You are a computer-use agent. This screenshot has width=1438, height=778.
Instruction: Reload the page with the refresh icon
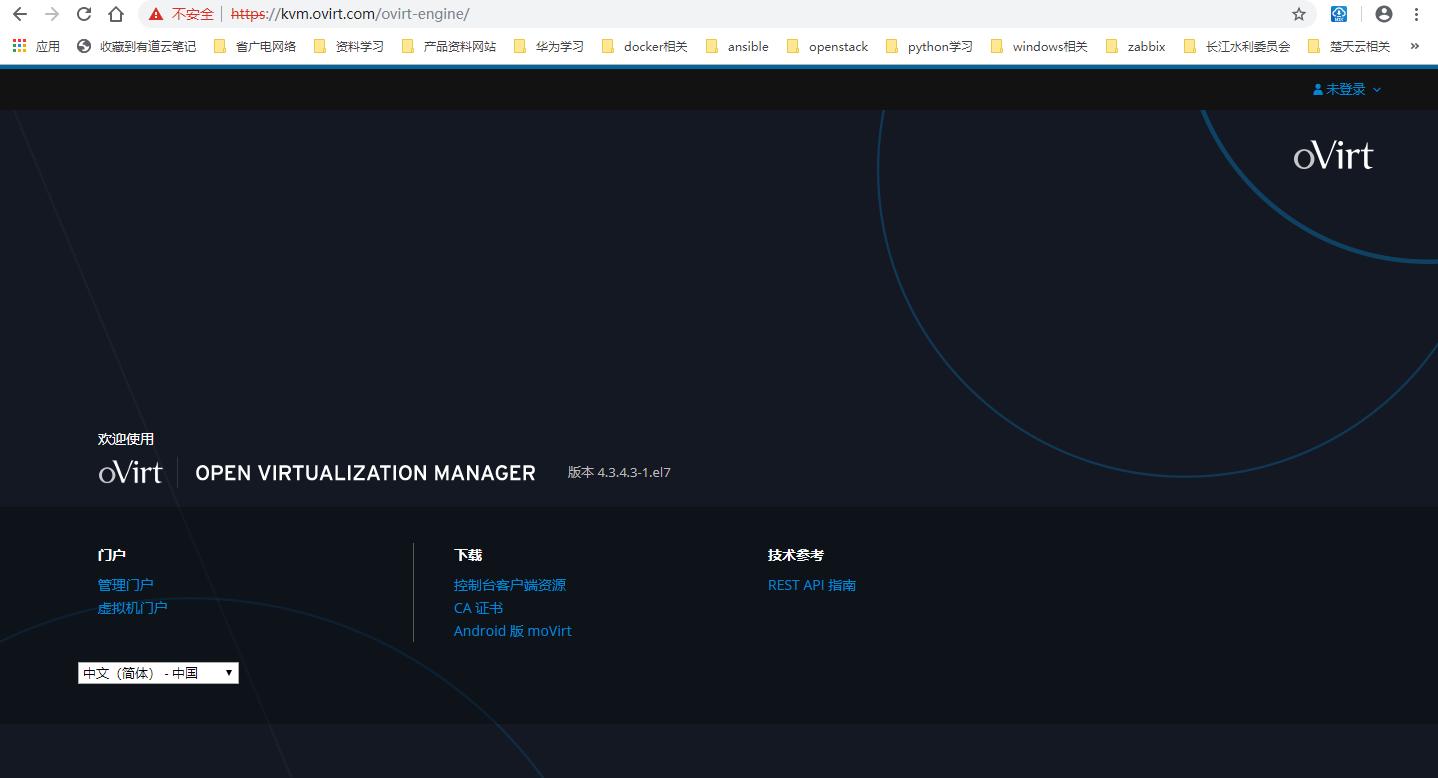pyautogui.click(x=84, y=14)
